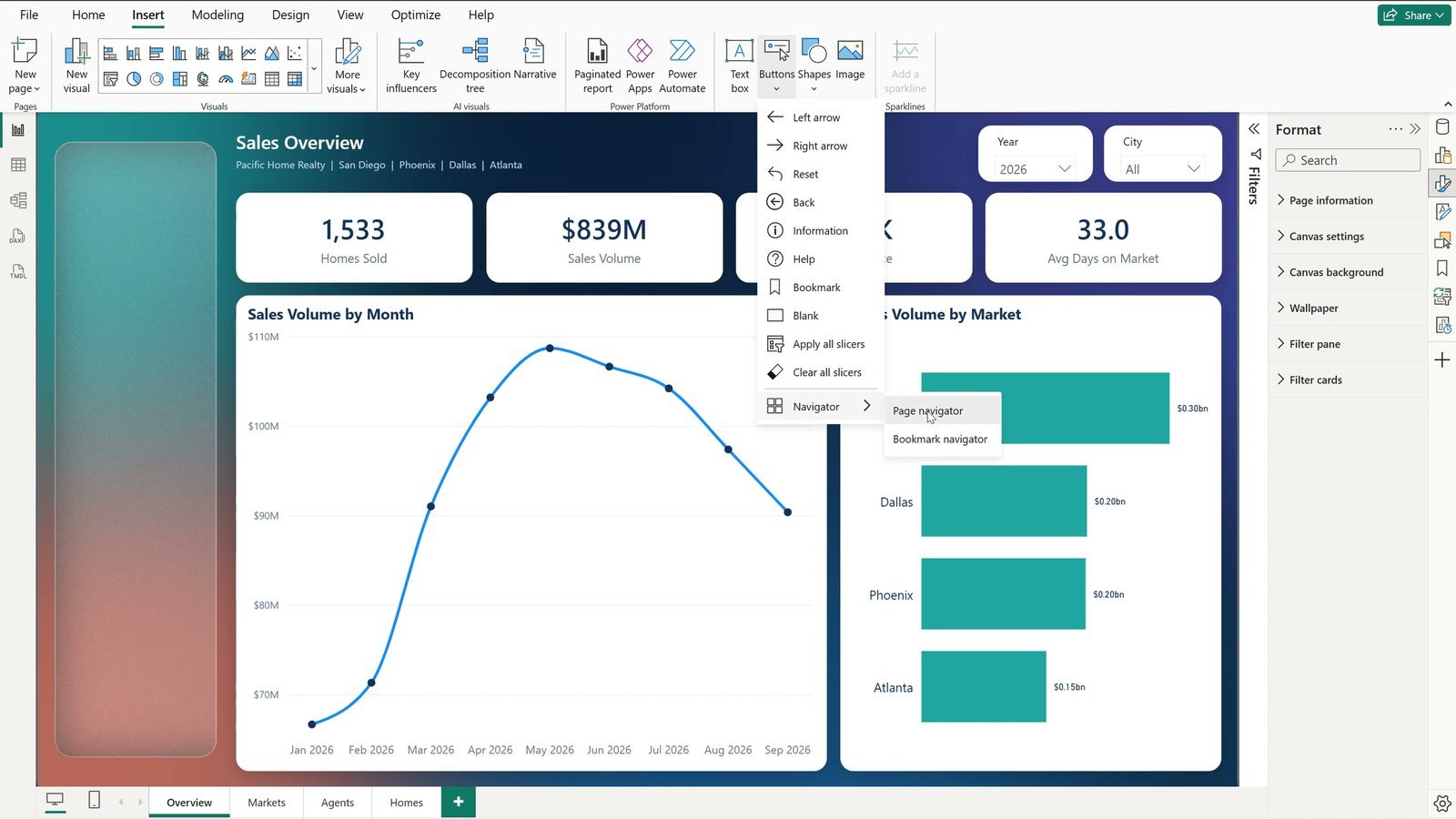
Task: Insert a Text box
Action: click(740, 65)
